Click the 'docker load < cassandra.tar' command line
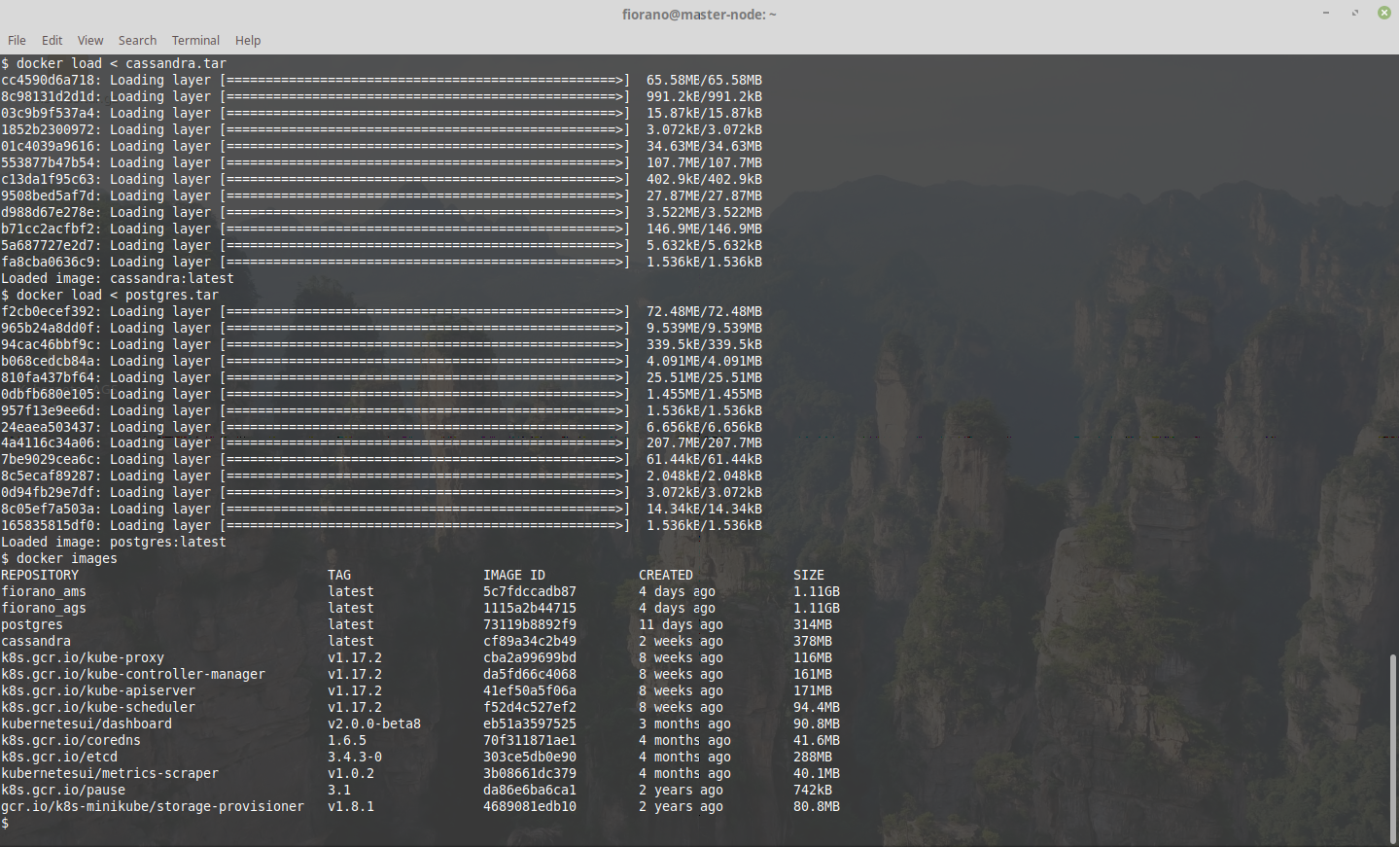Screen dimensions: 1400x847 [114, 63]
